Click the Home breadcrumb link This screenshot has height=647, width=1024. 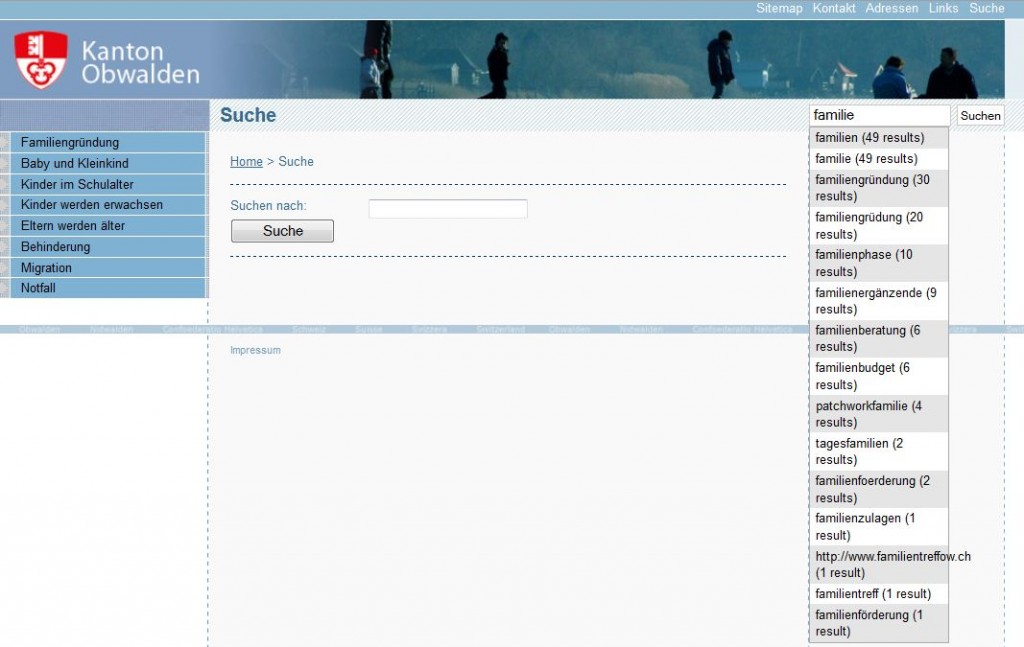246,162
